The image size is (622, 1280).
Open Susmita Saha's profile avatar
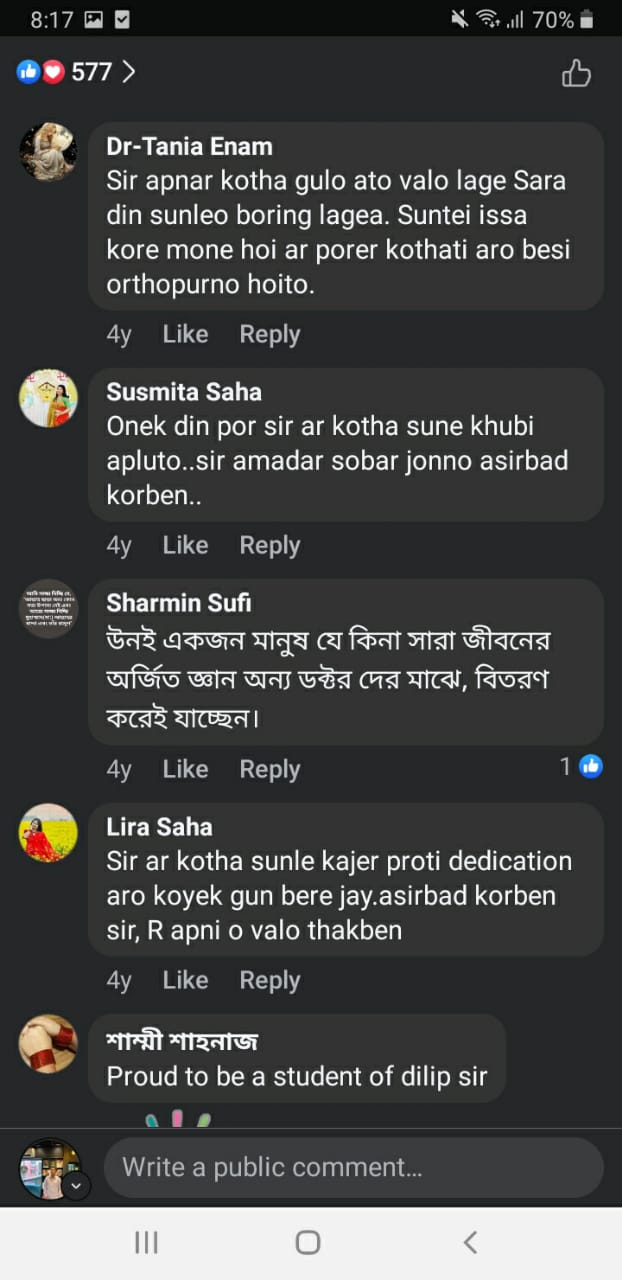[48, 398]
